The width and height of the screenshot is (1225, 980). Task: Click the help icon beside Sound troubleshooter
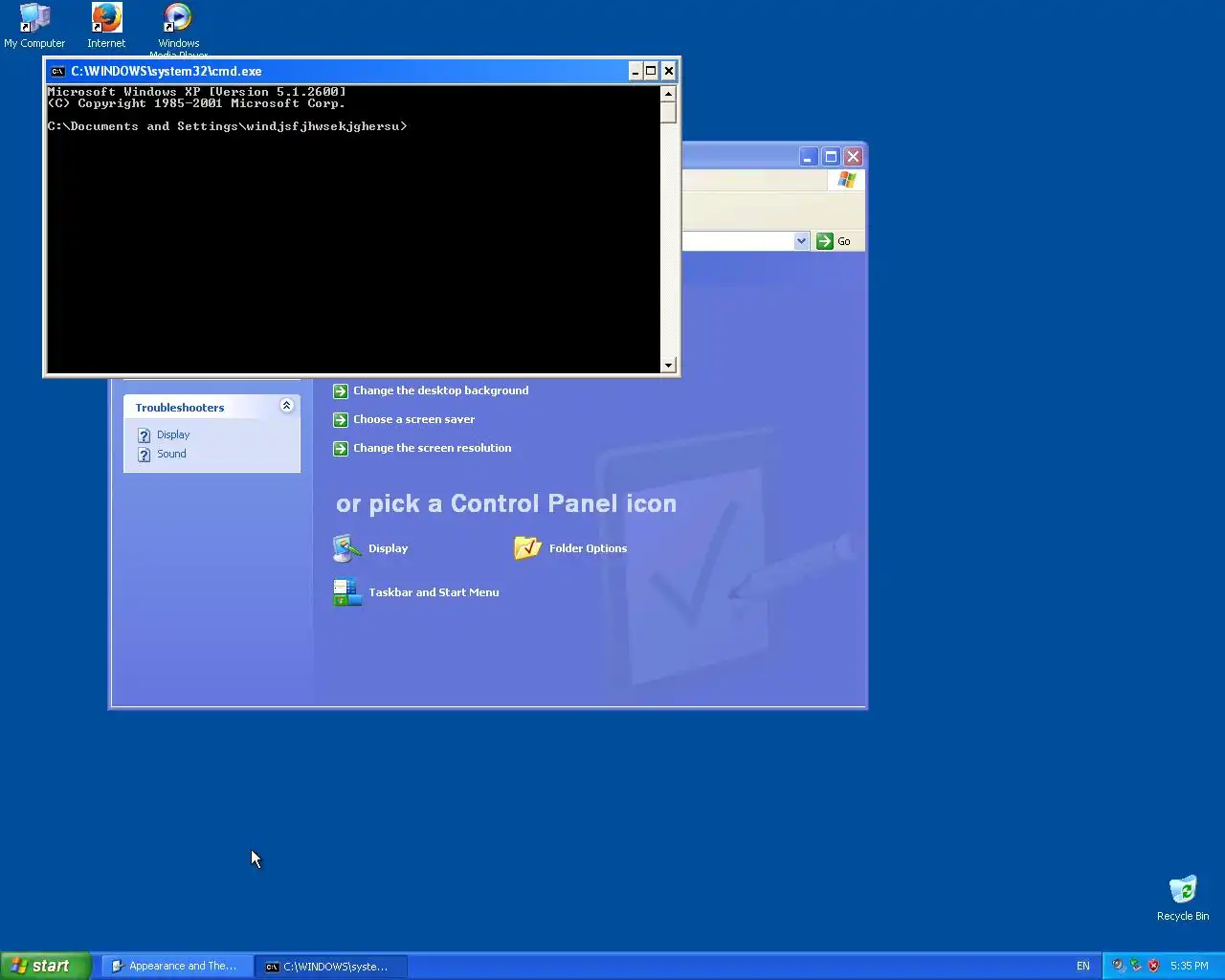(145, 455)
